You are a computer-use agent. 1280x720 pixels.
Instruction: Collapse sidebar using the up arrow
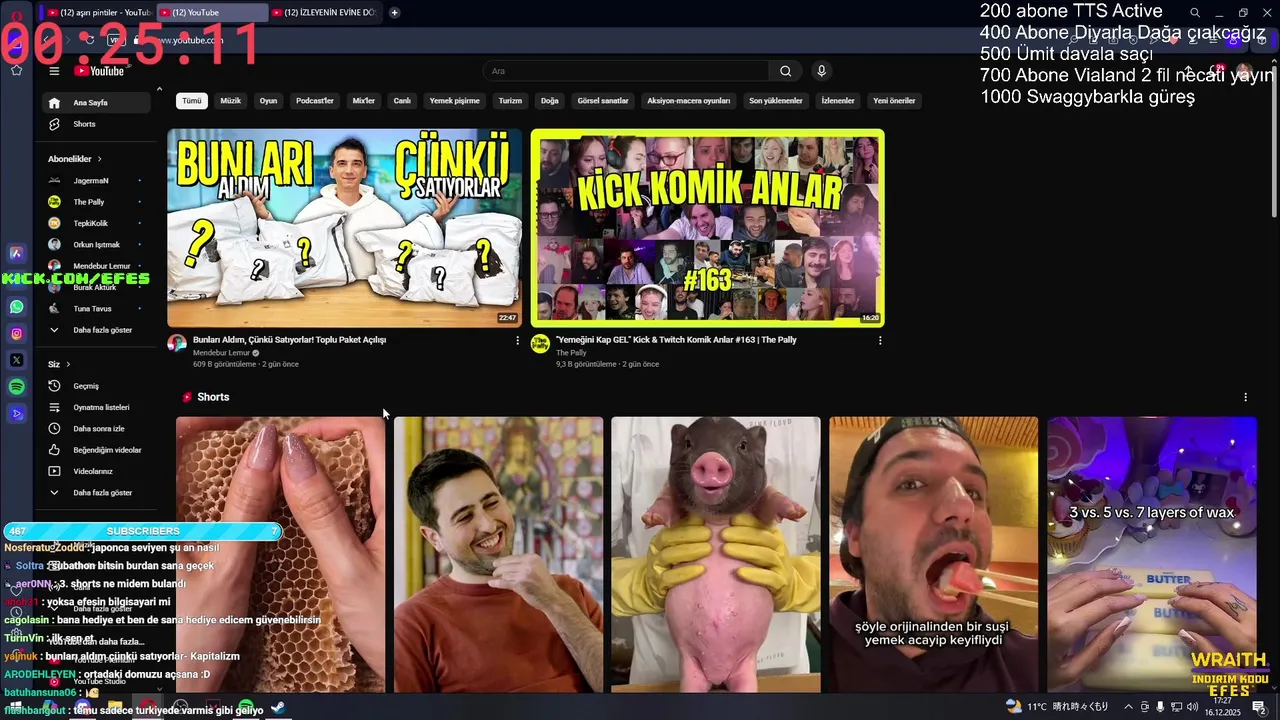tap(159, 89)
